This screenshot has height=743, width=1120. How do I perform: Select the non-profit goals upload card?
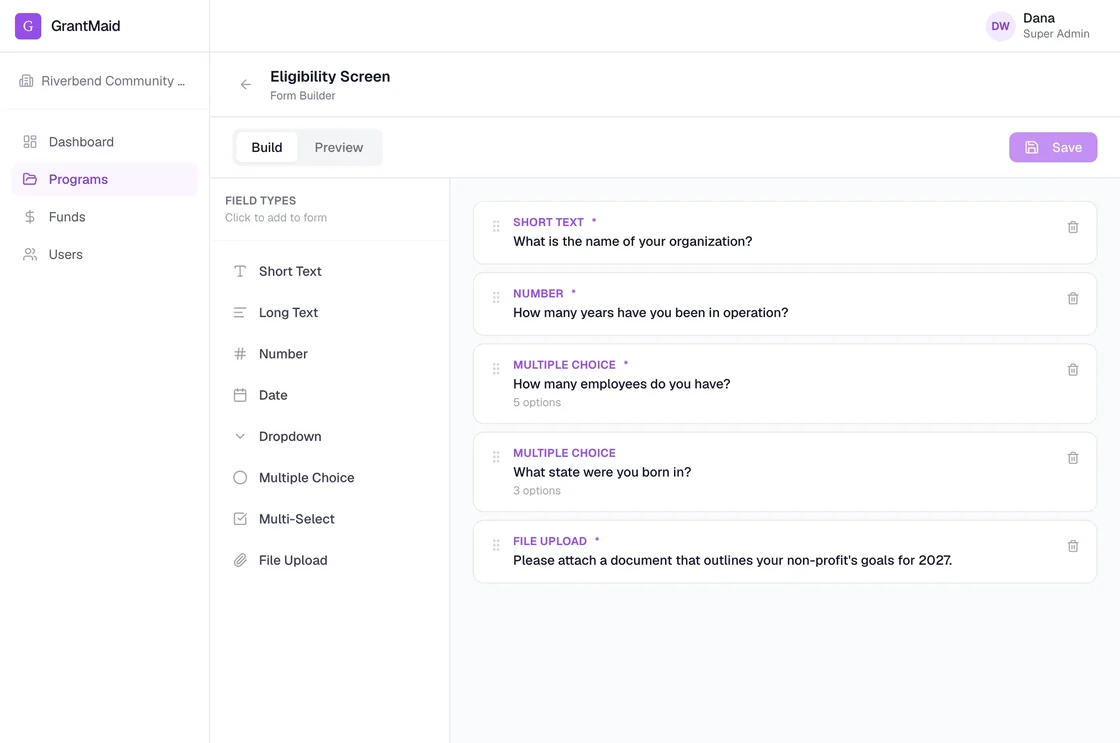[784, 552]
